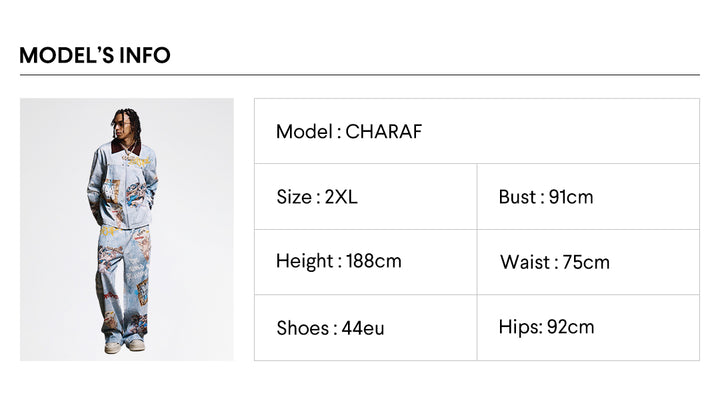Click the "Shoes" label

pyautogui.click(x=302, y=328)
